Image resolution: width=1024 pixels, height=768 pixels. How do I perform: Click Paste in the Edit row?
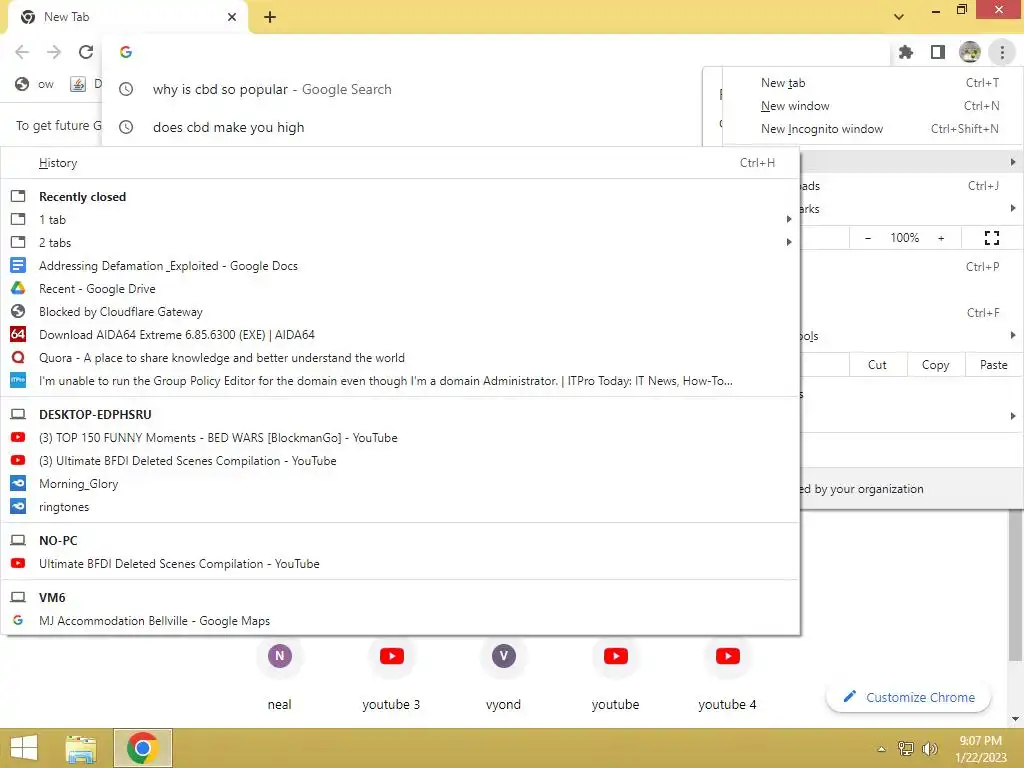[x=993, y=364]
